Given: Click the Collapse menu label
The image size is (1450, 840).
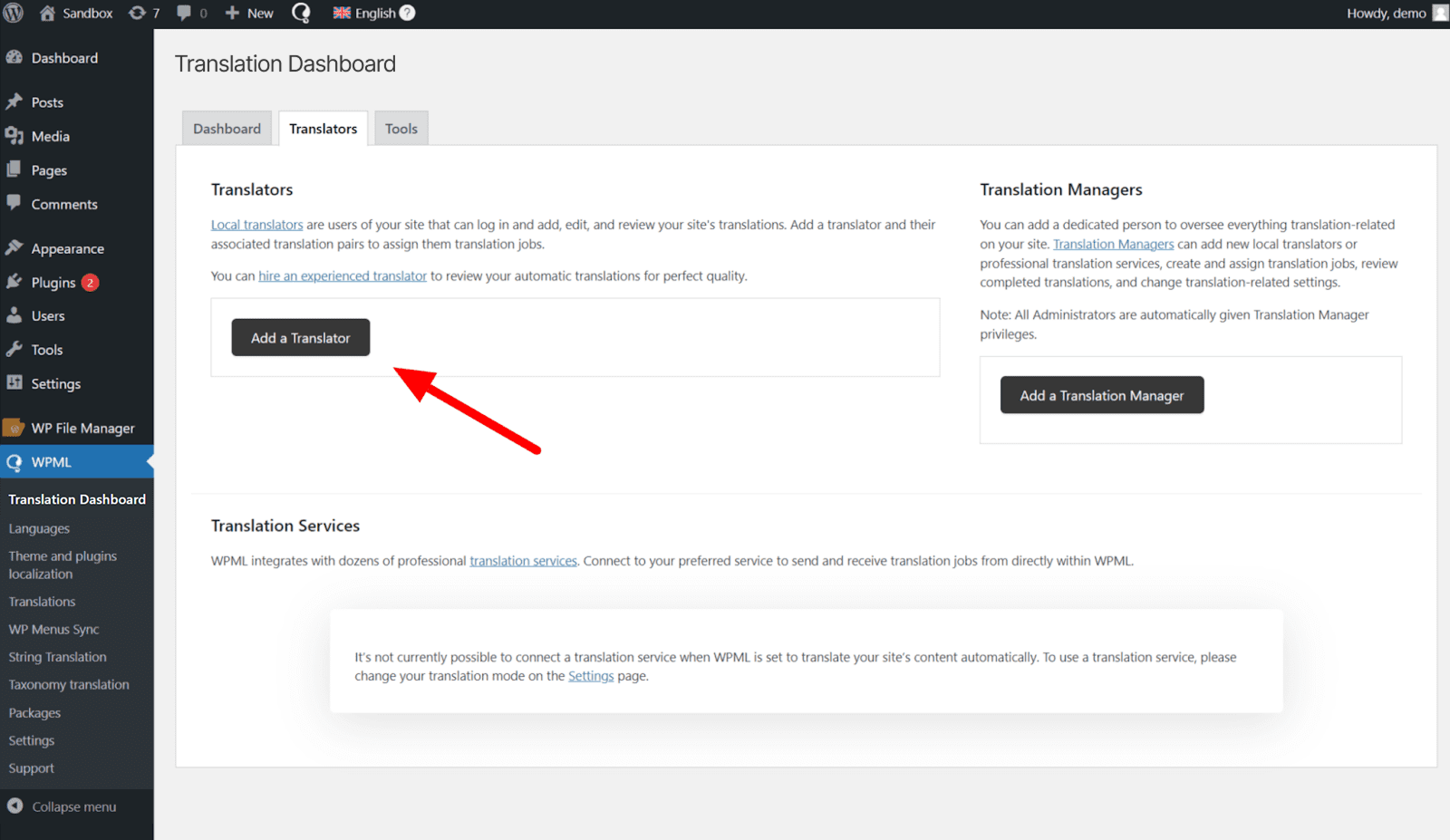Looking at the screenshot, I should (74, 806).
